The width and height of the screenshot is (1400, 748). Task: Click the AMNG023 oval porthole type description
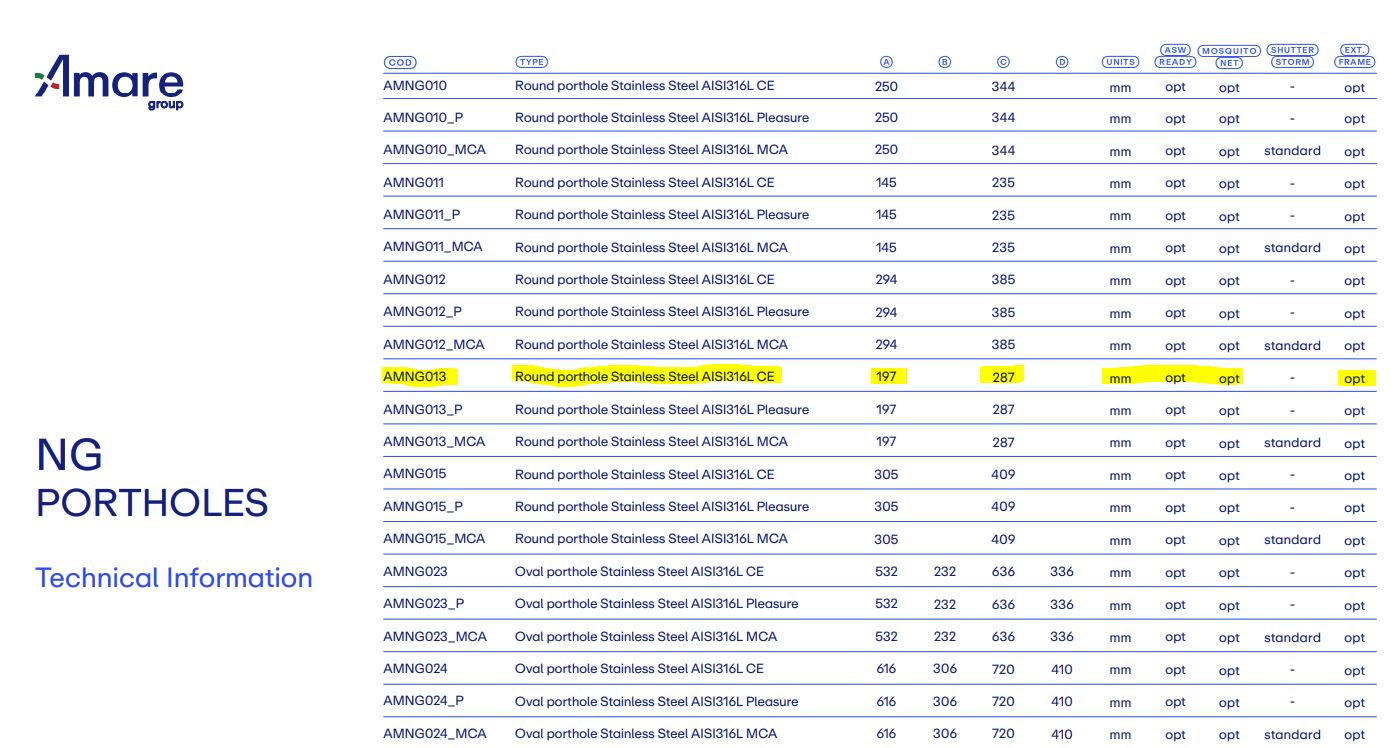[x=639, y=572]
